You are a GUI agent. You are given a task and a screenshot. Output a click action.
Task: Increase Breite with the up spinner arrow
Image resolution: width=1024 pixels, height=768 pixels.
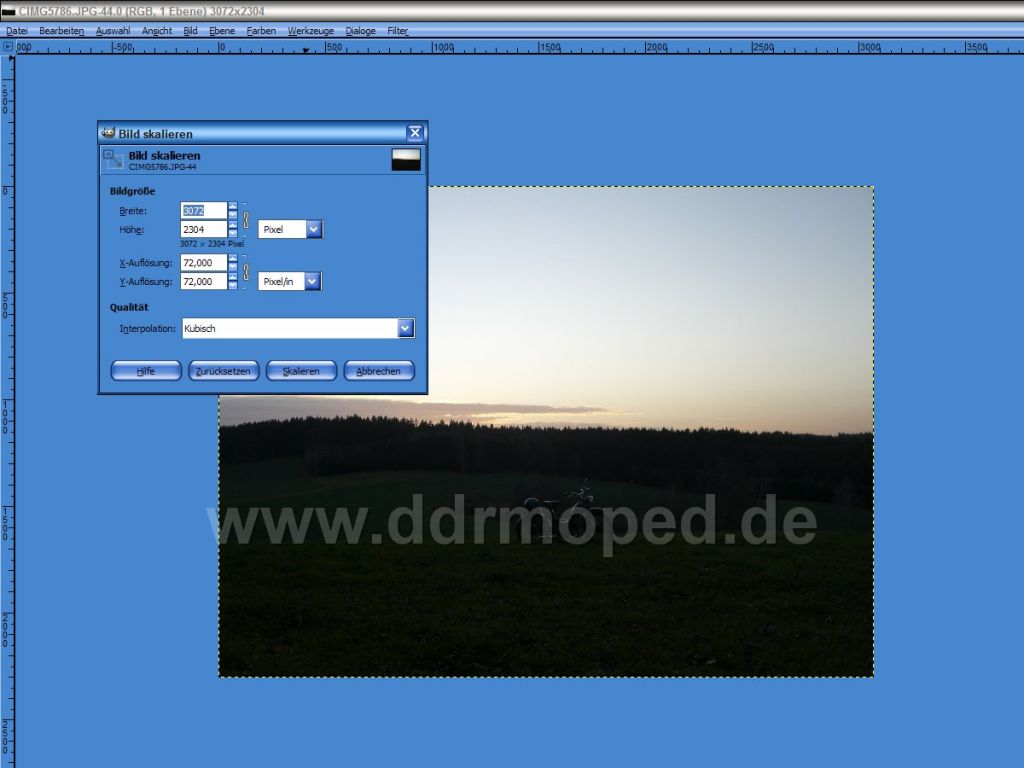click(233, 206)
